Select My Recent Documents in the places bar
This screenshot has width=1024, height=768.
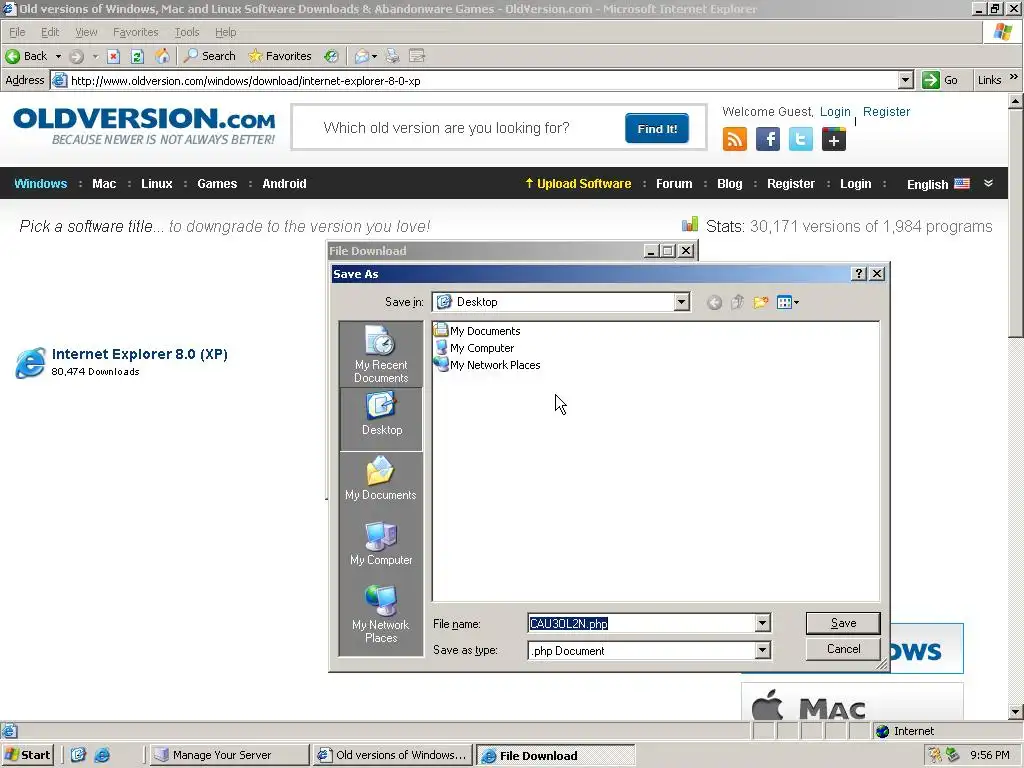coord(381,354)
